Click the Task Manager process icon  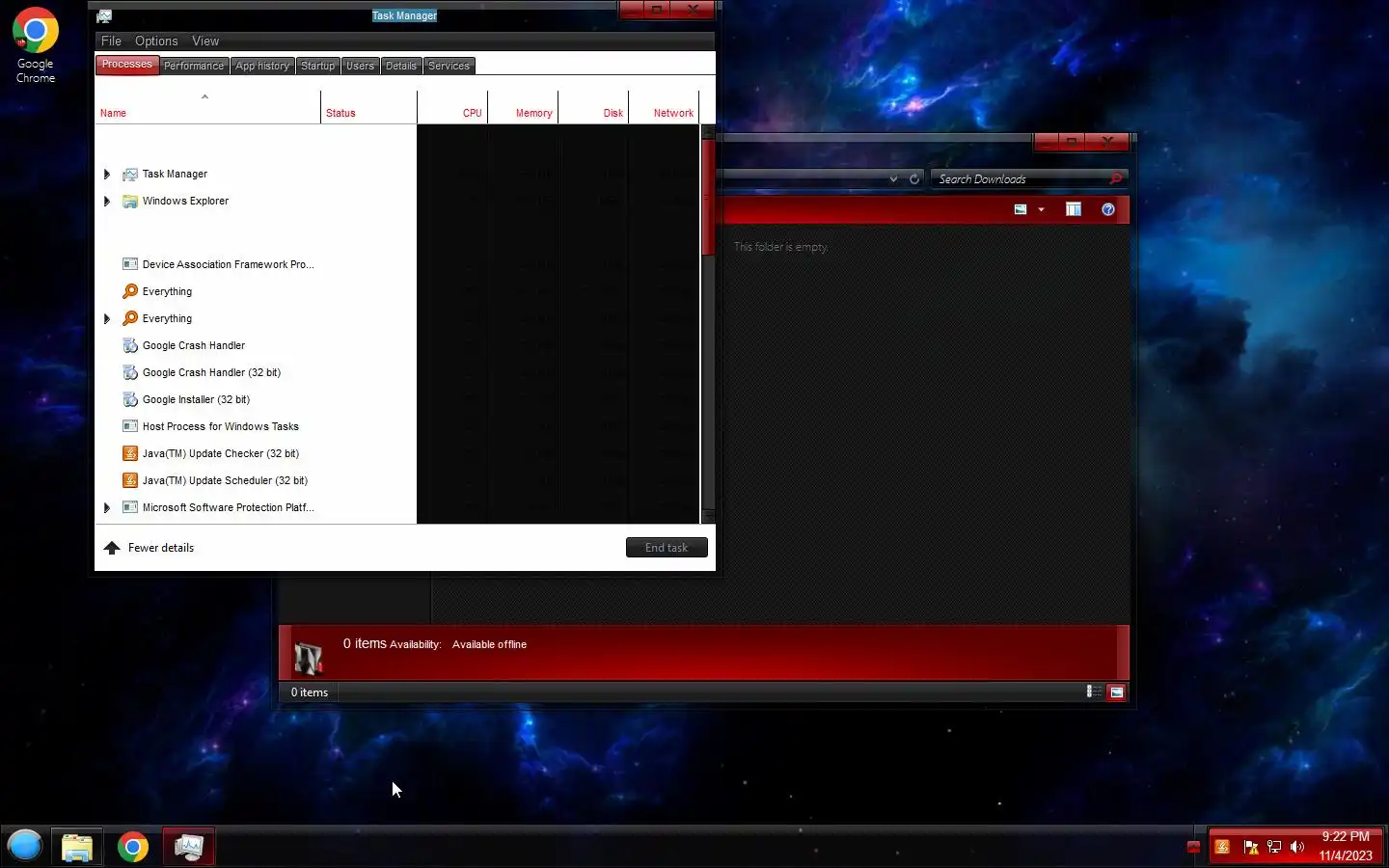point(130,175)
